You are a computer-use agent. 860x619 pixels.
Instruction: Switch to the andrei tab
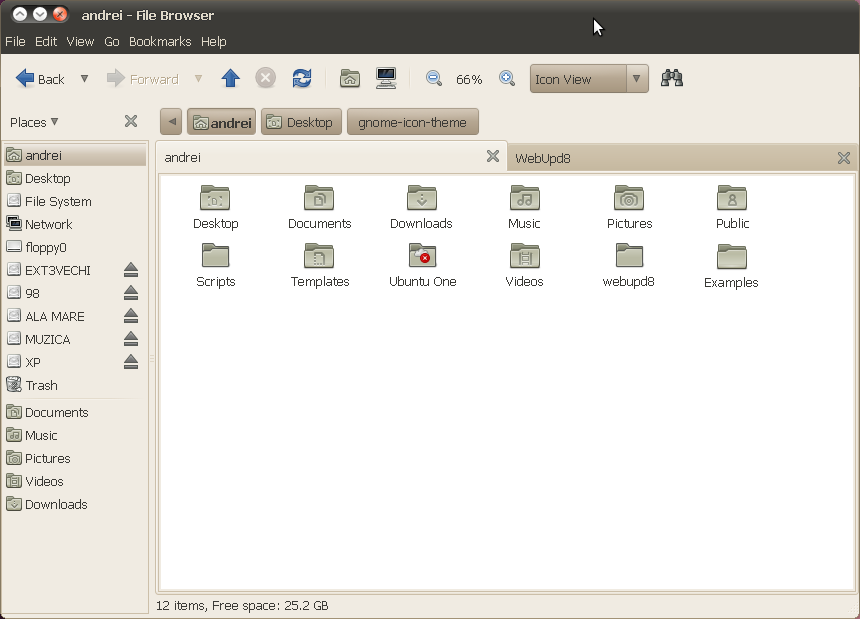point(331,157)
